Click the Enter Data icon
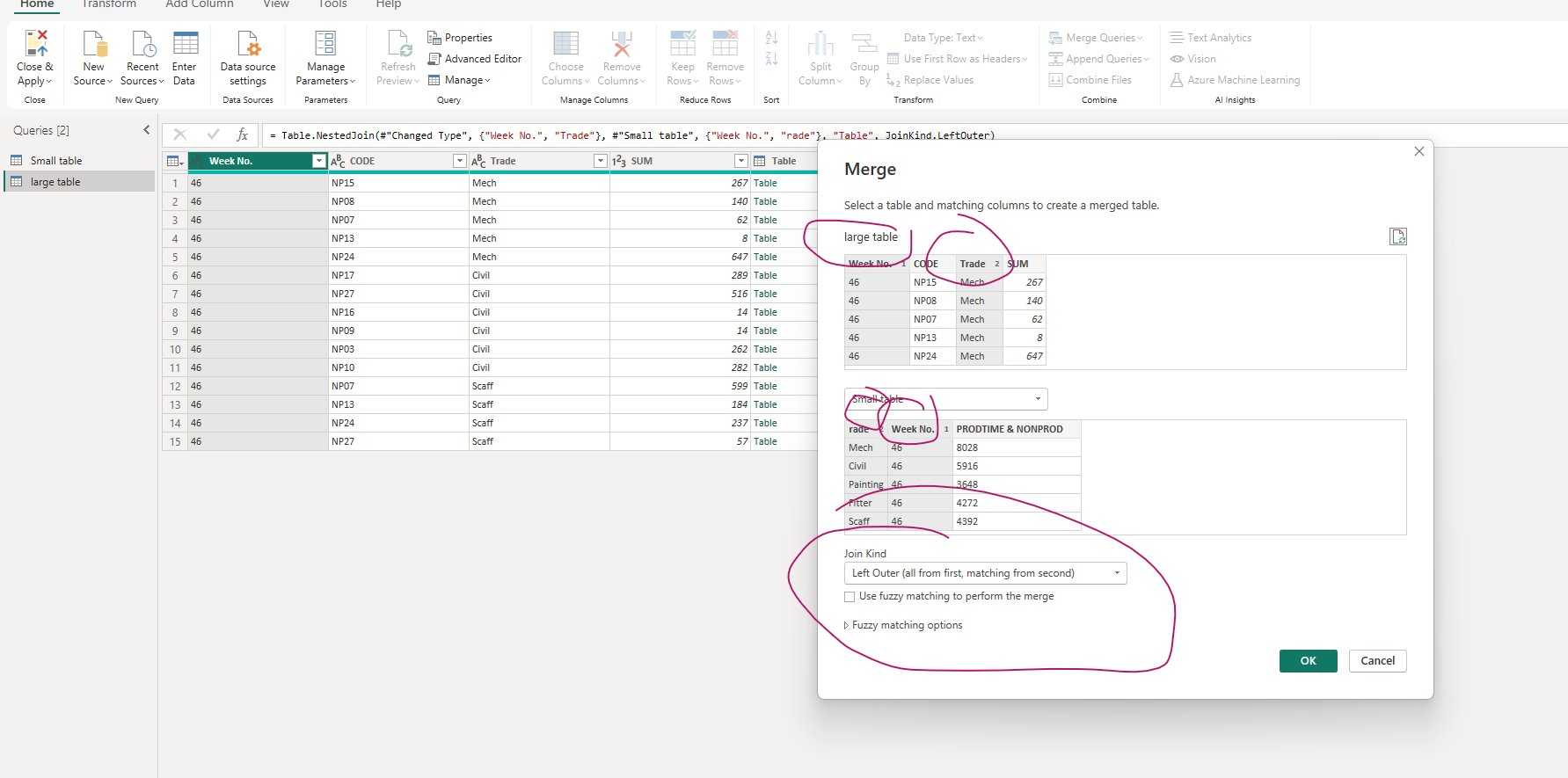 [x=185, y=43]
